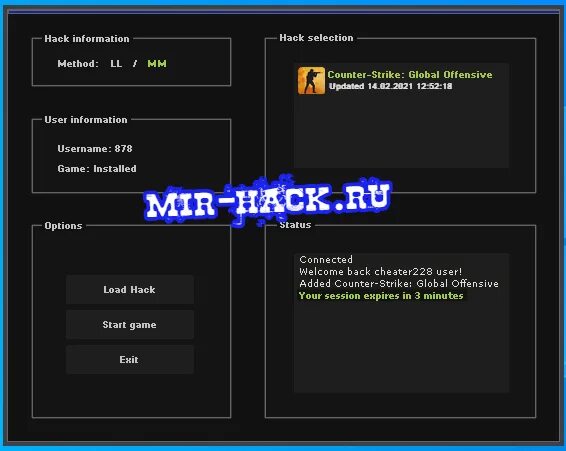Viewport: 566px width, 451px height.
Task: Click the Exit button
Action: [130, 360]
